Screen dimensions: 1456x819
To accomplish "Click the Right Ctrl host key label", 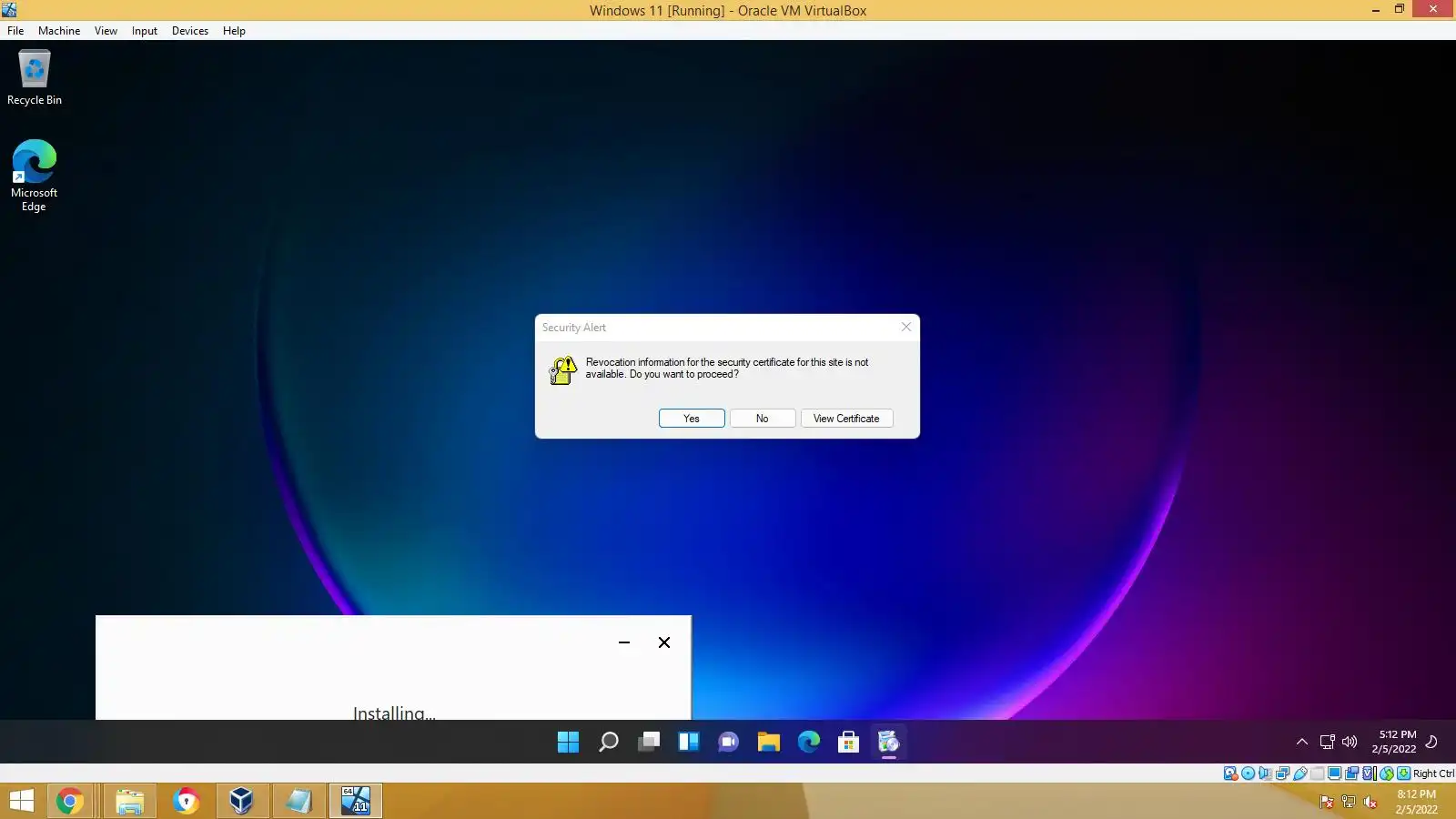I will pos(1433,773).
